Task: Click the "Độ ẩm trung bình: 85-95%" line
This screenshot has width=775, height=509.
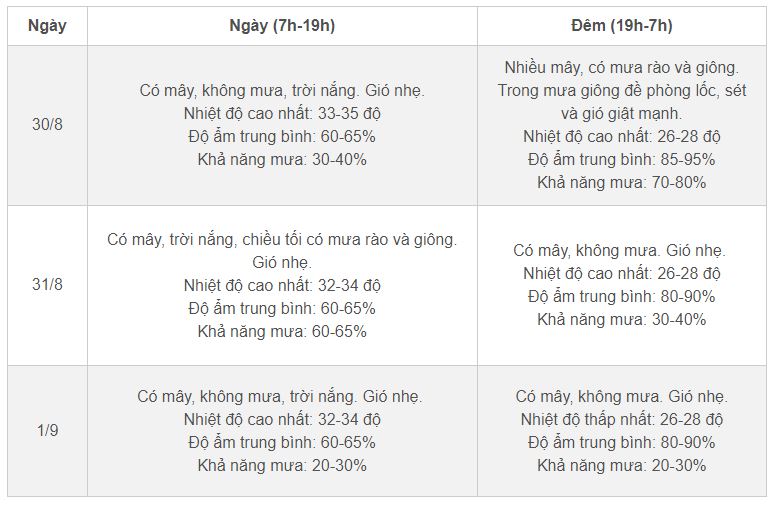Action: 621,159
